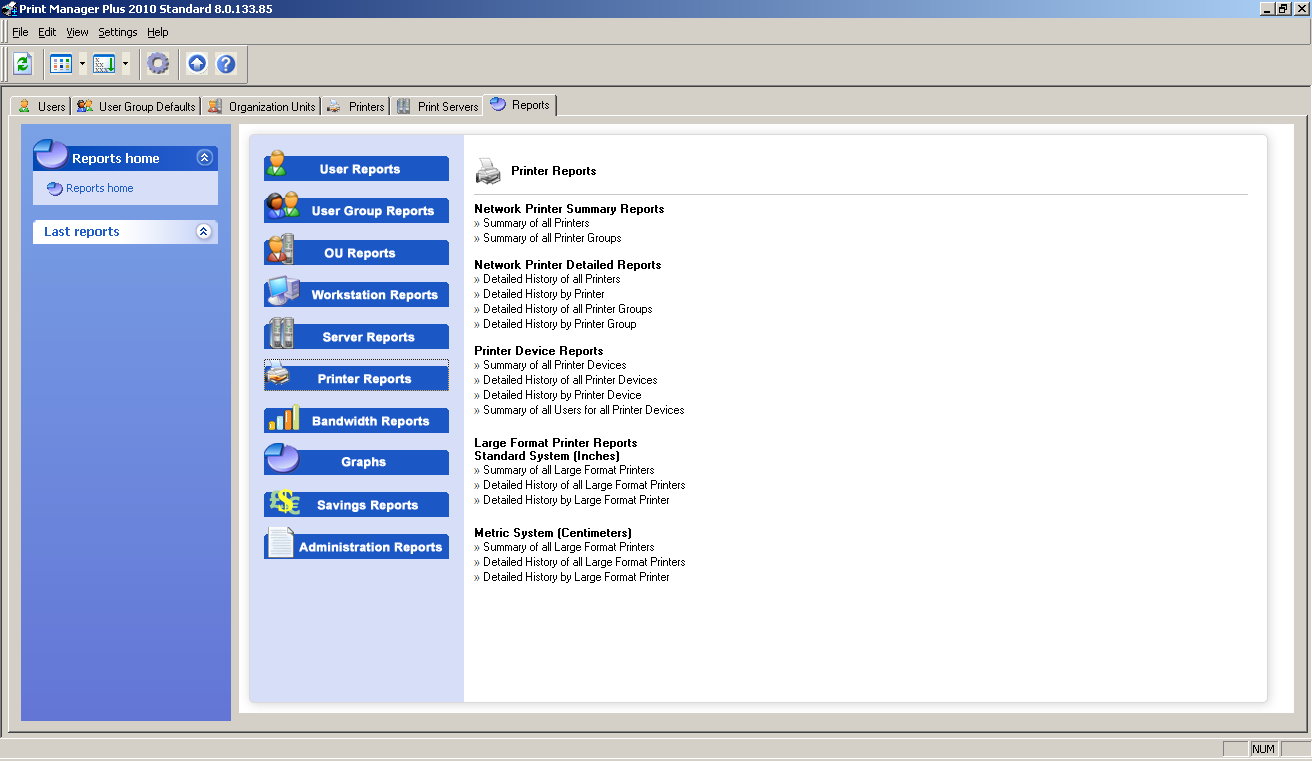Open the dropdown arrow beside sort icon
This screenshot has height=761, width=1312.
[126, 64]
